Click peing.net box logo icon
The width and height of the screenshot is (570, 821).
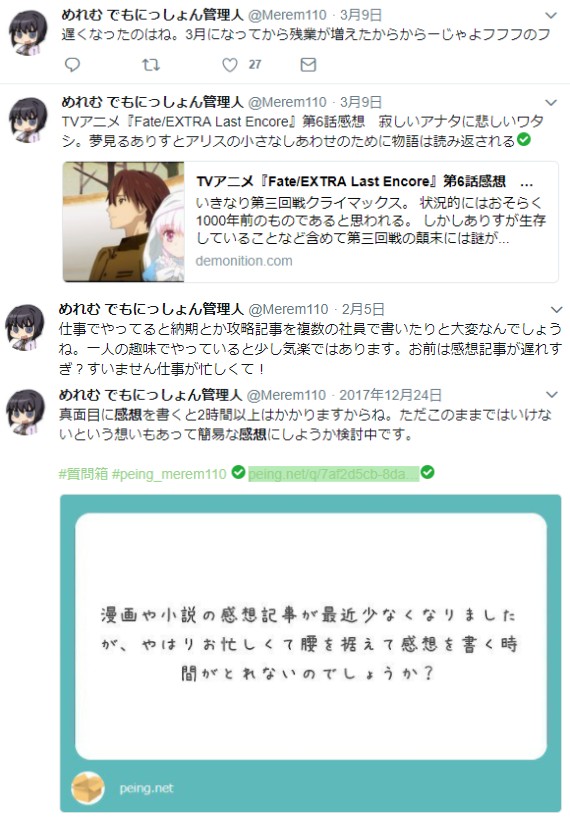88,787
